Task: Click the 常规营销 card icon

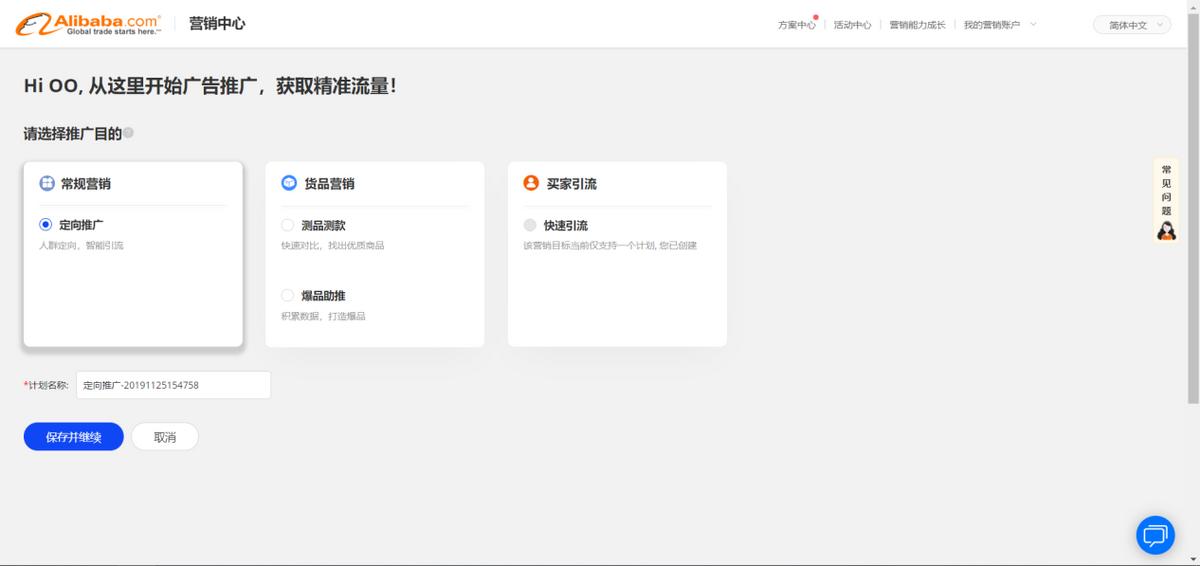Action: 47,184
